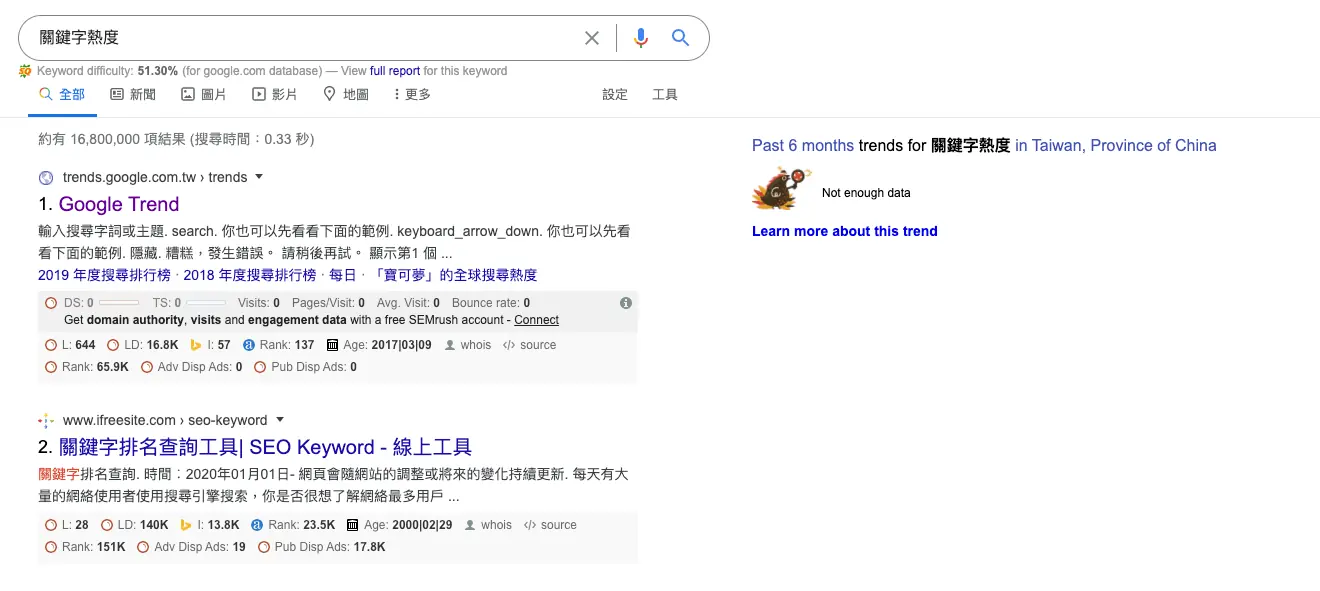Open whois for the Google Trend result
This screenshot has width=1320, height=591.
pyautogui.click(x=468, y=345)
